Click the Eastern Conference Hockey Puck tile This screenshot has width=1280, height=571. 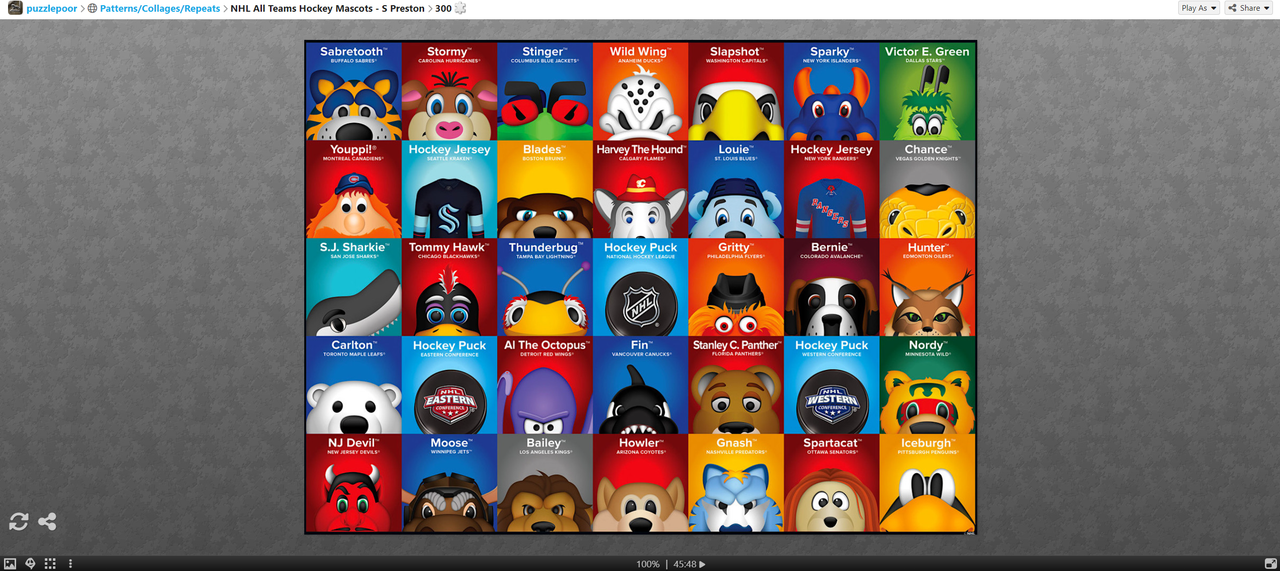pos(449,385)
